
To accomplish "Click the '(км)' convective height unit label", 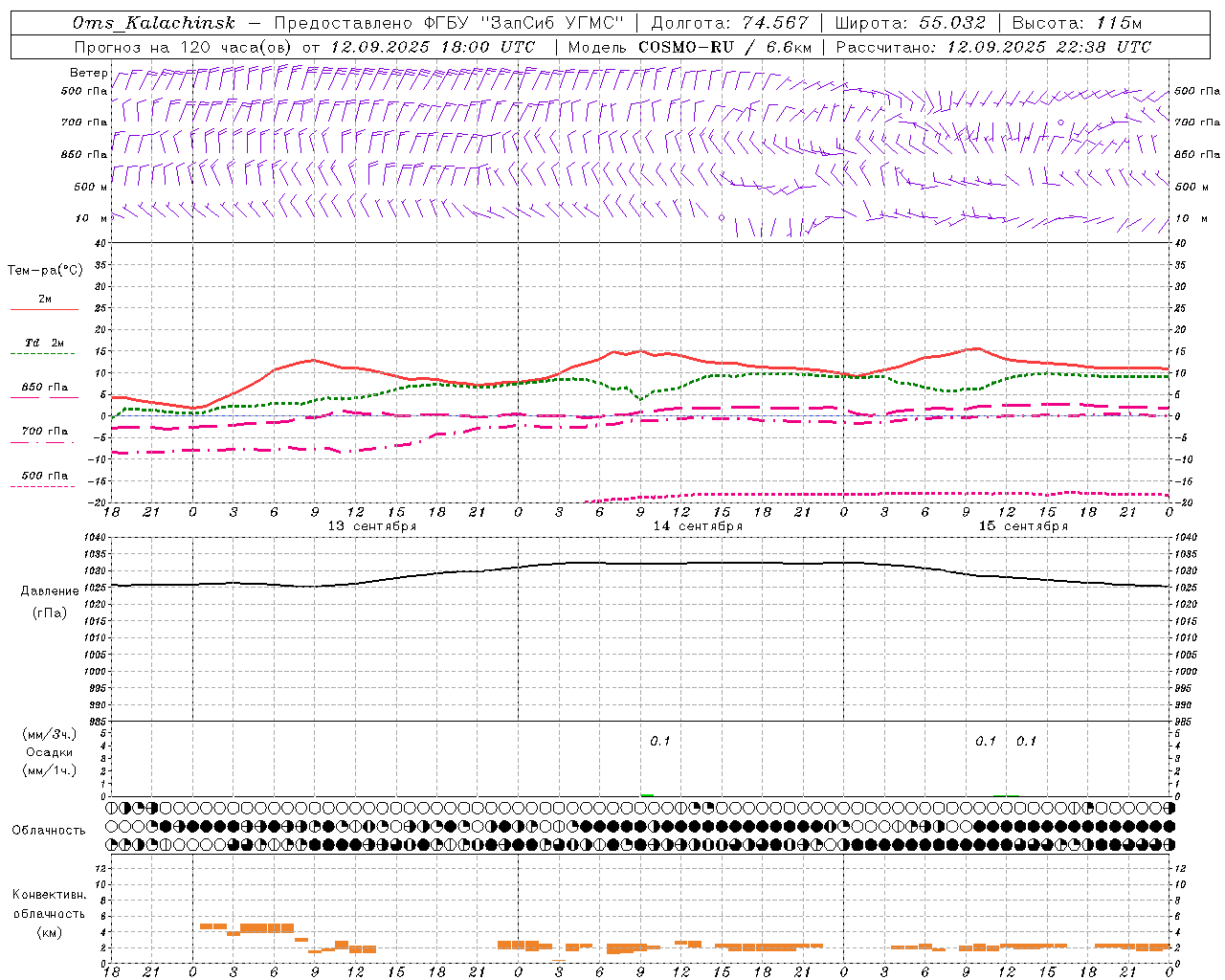I will [x=50, y=932].
